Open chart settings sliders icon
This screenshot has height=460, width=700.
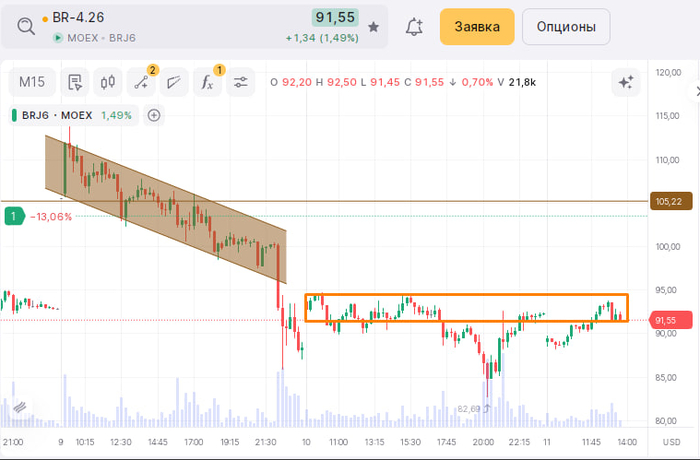coord(240,82)
